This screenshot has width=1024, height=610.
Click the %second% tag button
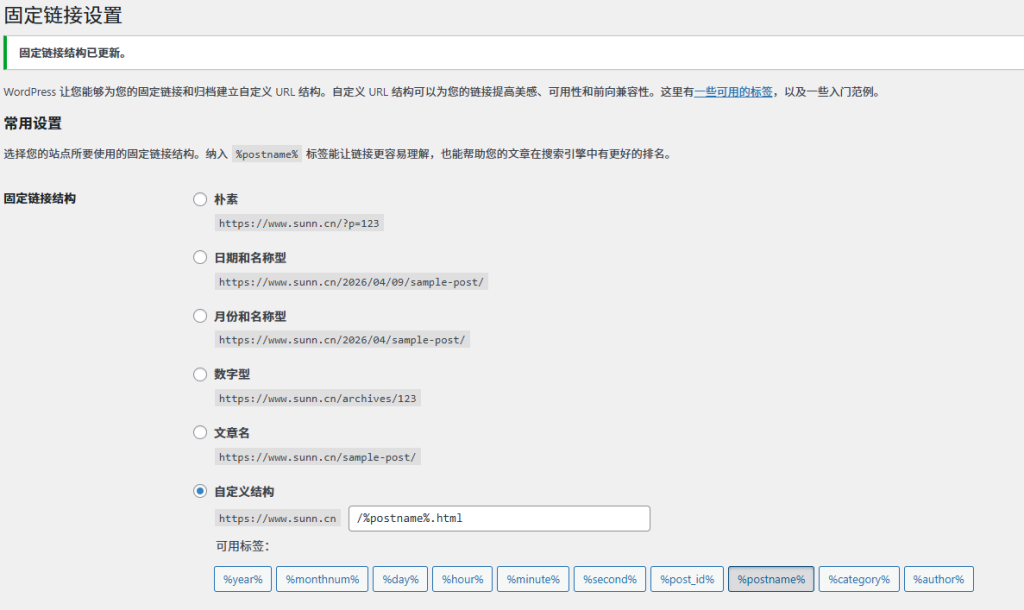coord(609,578)
